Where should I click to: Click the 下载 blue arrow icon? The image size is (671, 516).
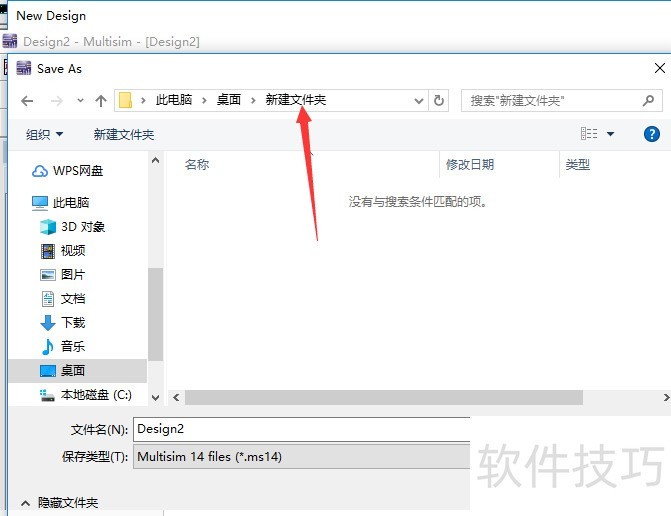(x=48, y=323)
